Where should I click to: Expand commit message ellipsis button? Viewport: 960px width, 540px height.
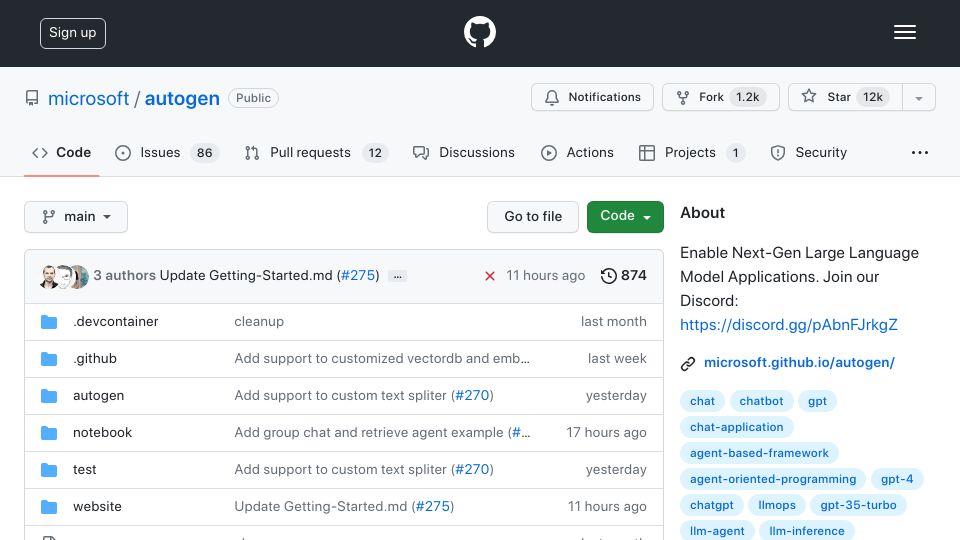(x=397, y=276)
